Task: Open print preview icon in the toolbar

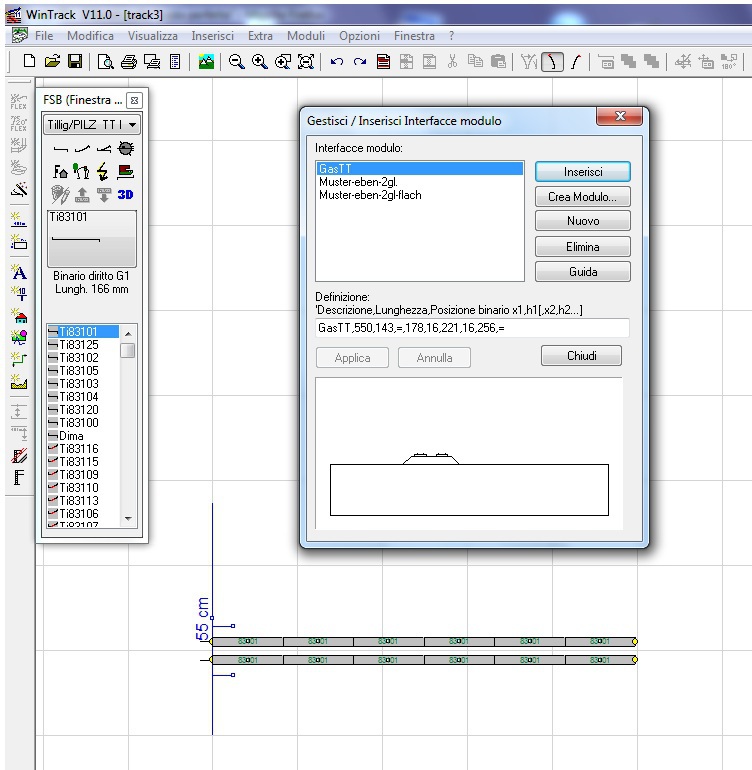Action: [106, 62]
